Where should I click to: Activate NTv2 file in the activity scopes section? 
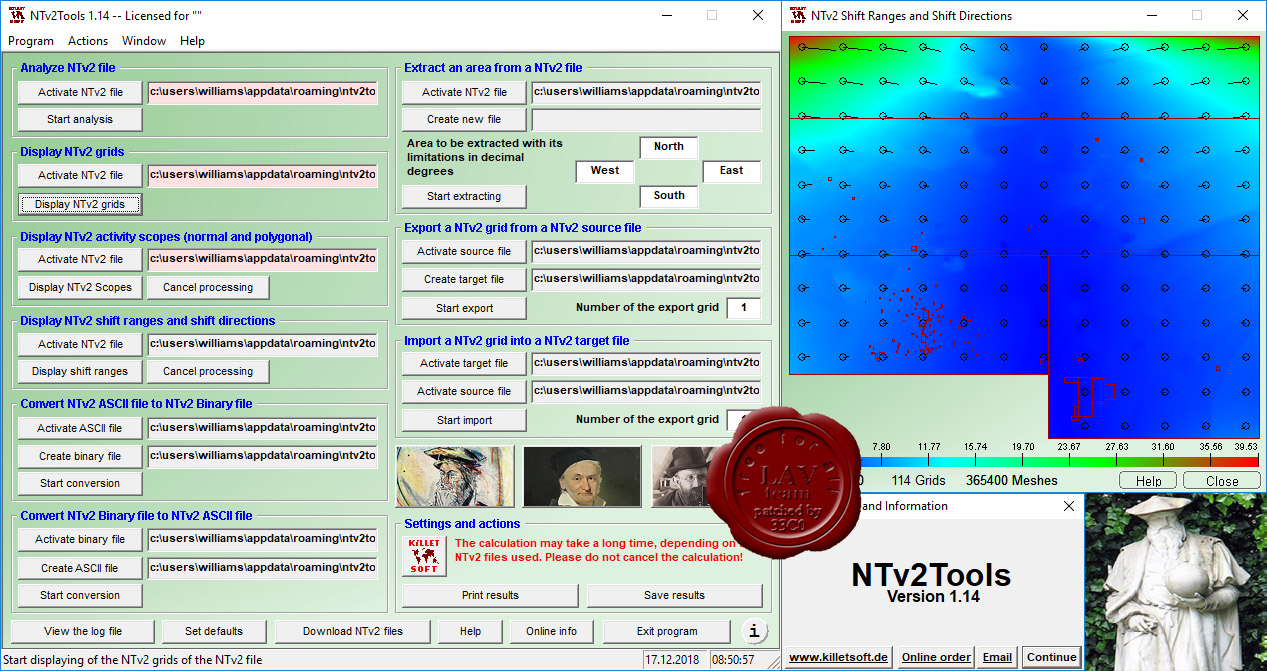point(80,259)
